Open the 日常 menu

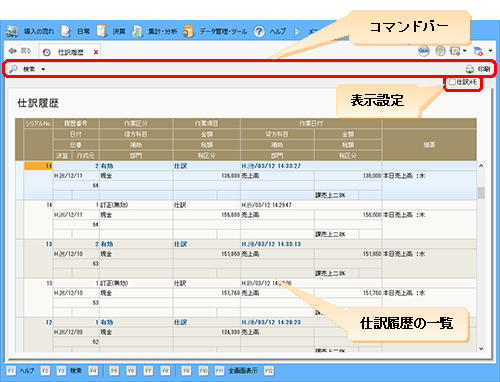(x=75, y=31)
